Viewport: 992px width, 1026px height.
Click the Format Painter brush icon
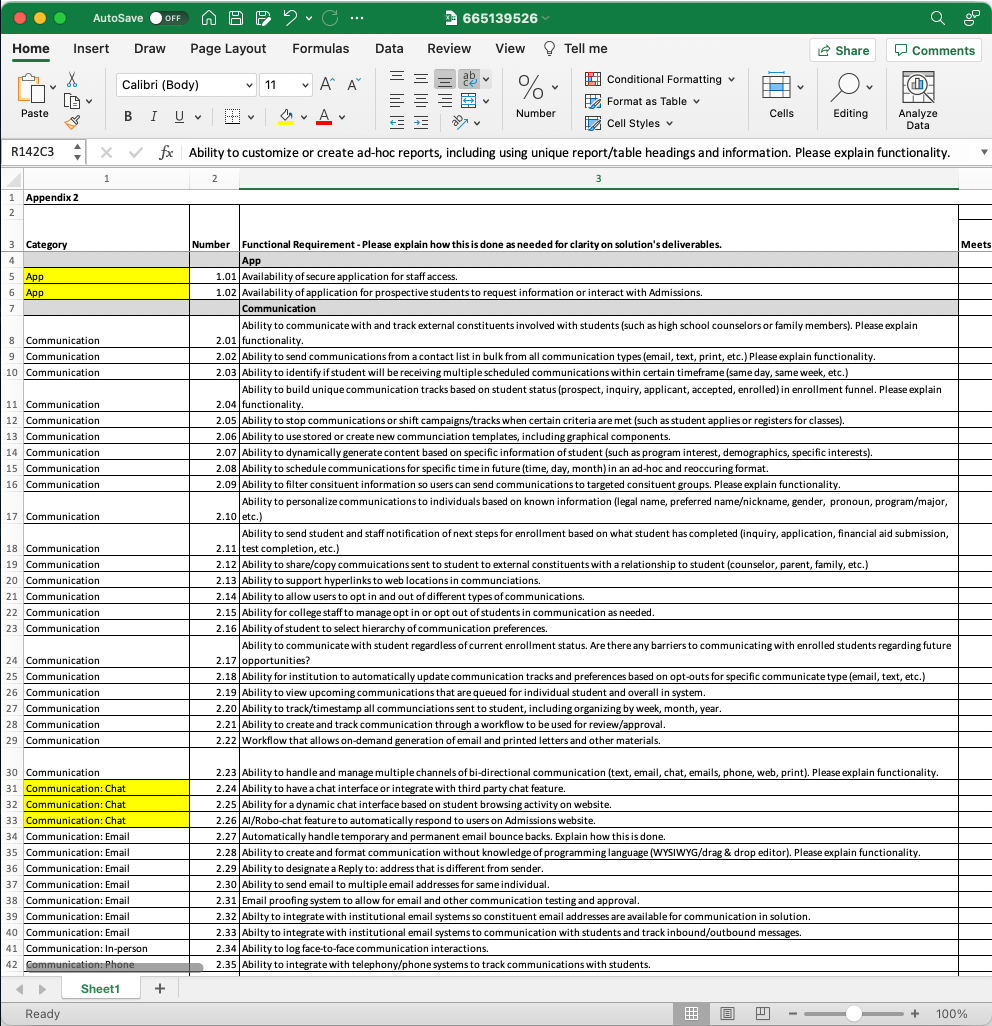72,122
